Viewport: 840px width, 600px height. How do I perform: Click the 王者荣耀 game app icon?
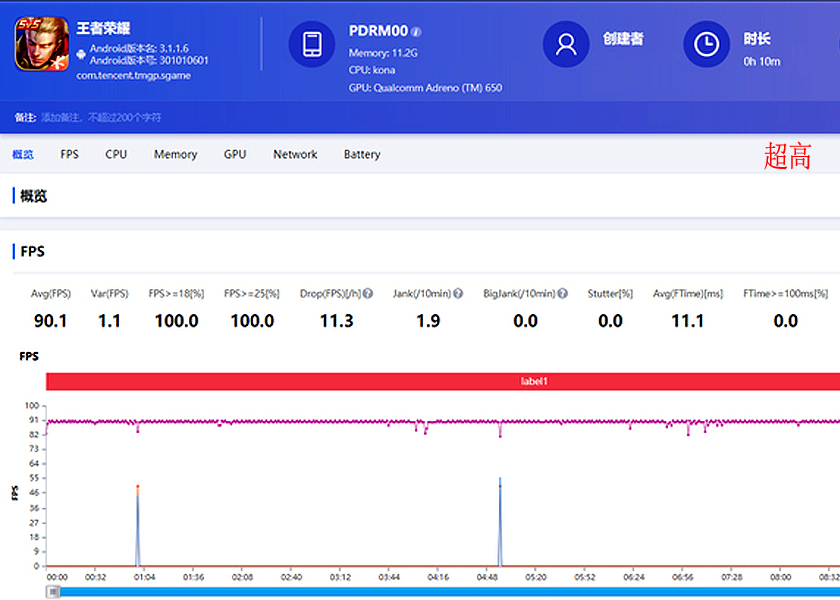coord(42,46)
